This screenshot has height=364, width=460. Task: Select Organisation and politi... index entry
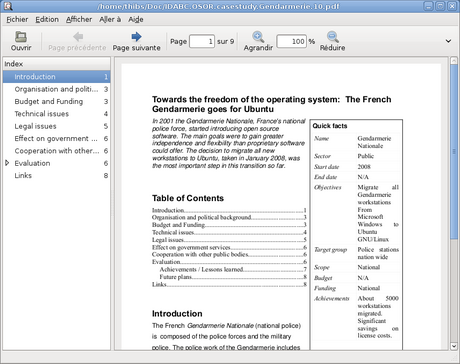point(57,89)
